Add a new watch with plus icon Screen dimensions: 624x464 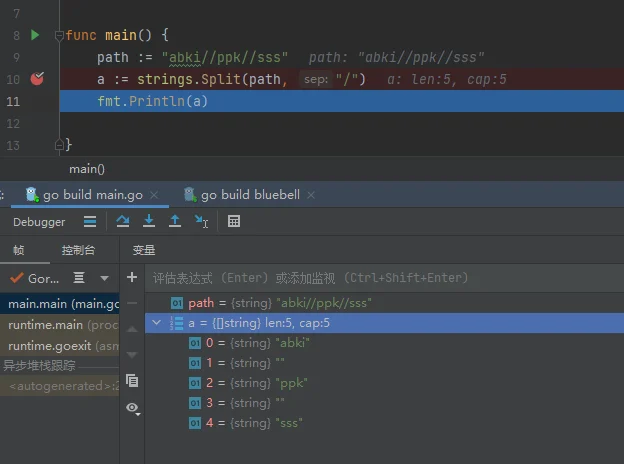(132, 277)
